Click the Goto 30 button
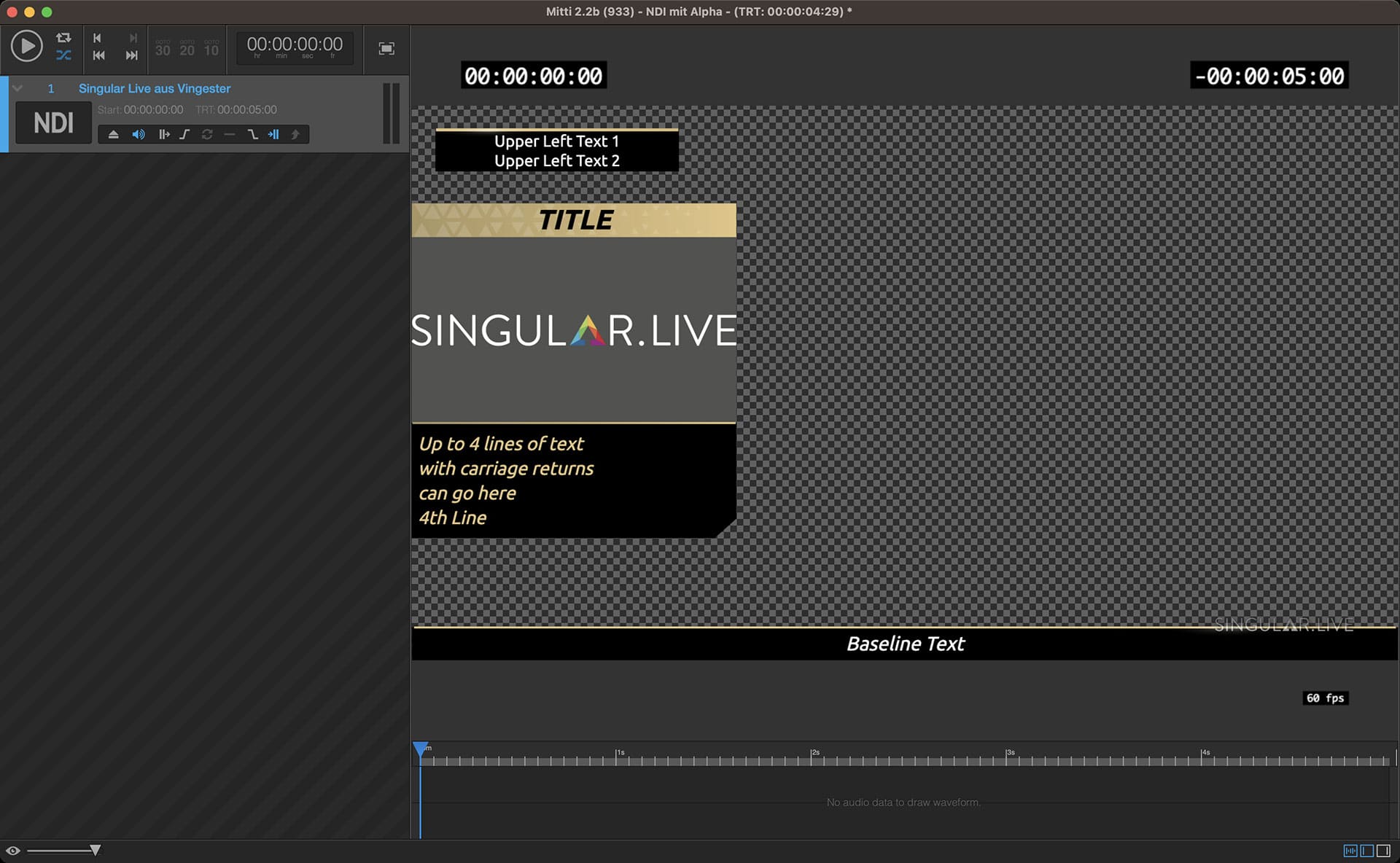Image resolution: width=1400 pixels, height=863 pixels. click(x=163, y=49)
